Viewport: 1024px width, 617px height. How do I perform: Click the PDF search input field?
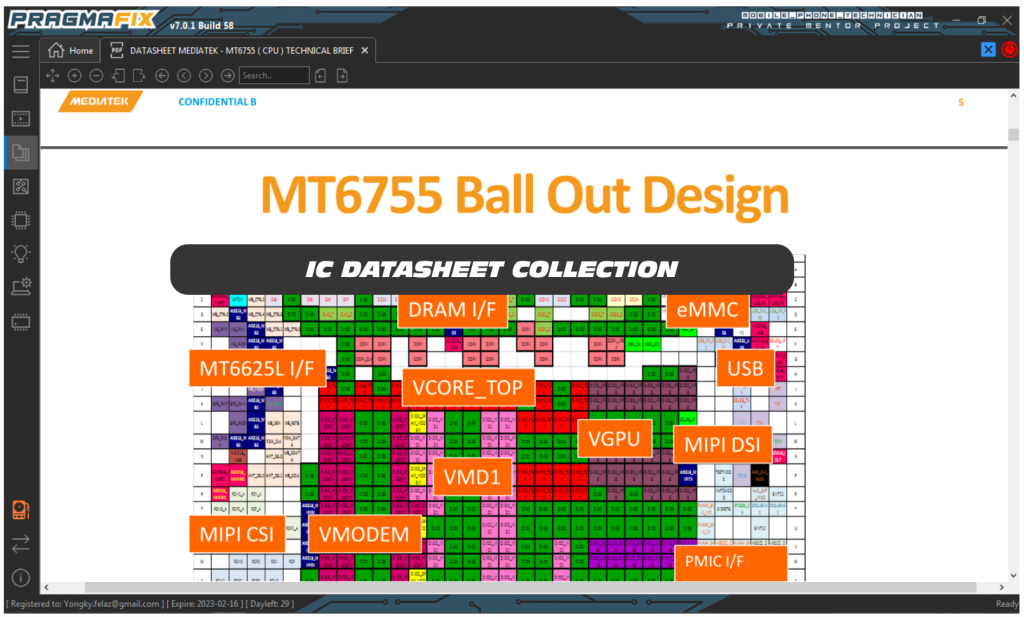pos(274,75)
